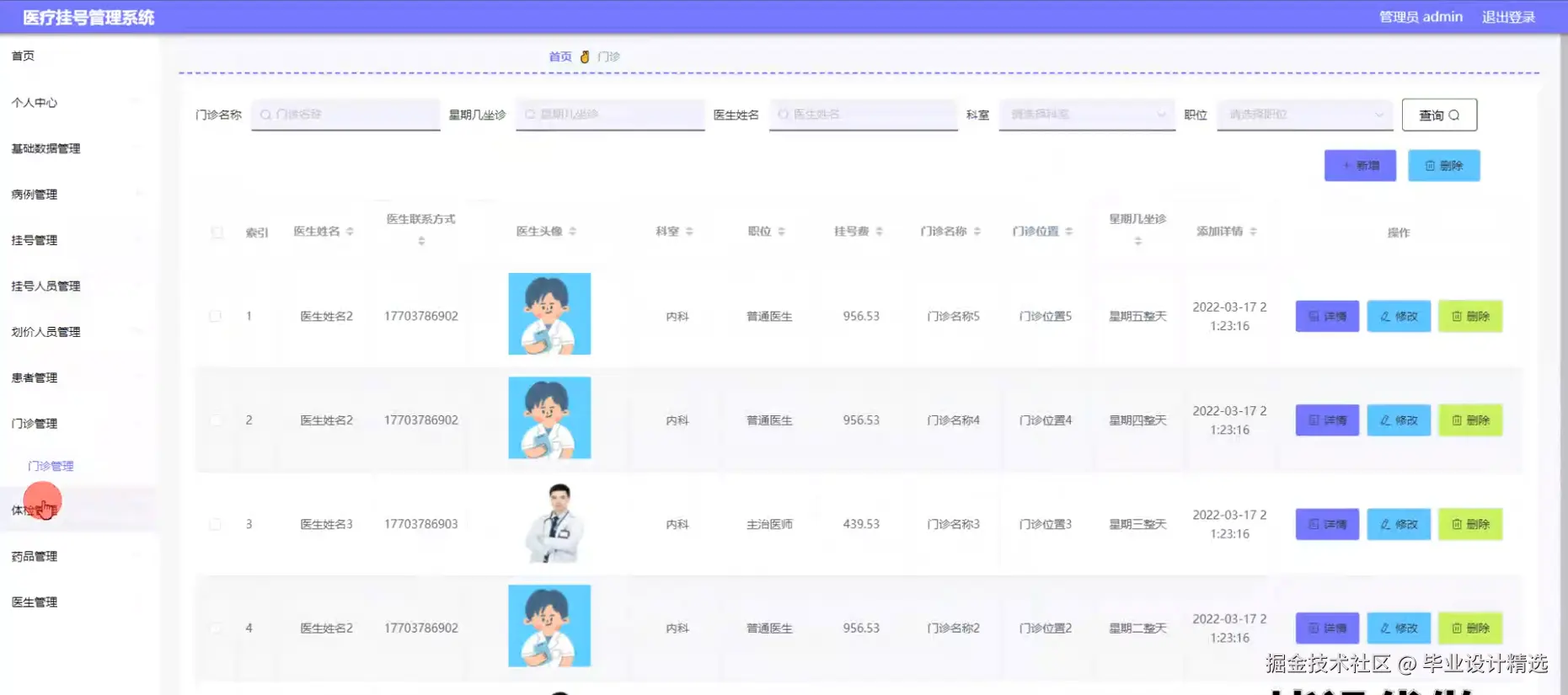Screen dimensions: 1568x695
Task: Focus the 星期几坐诊 search field
Action: 610,115
